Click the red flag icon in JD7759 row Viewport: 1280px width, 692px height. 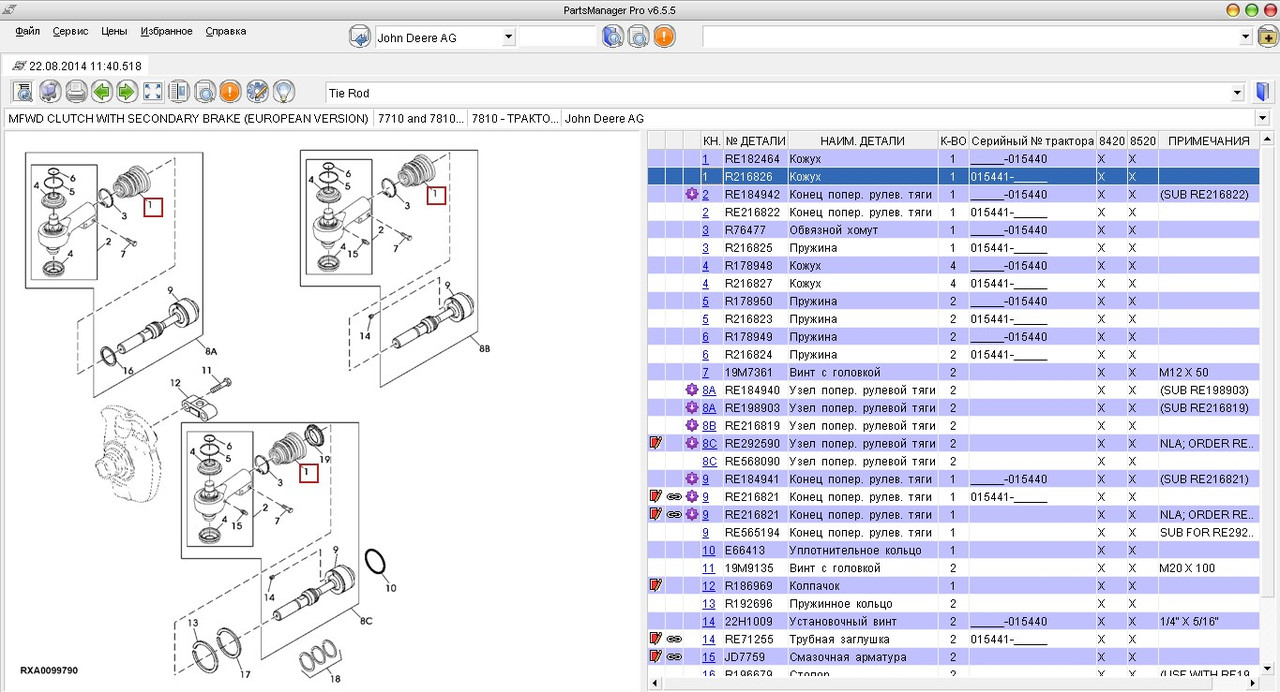(656, 657)
